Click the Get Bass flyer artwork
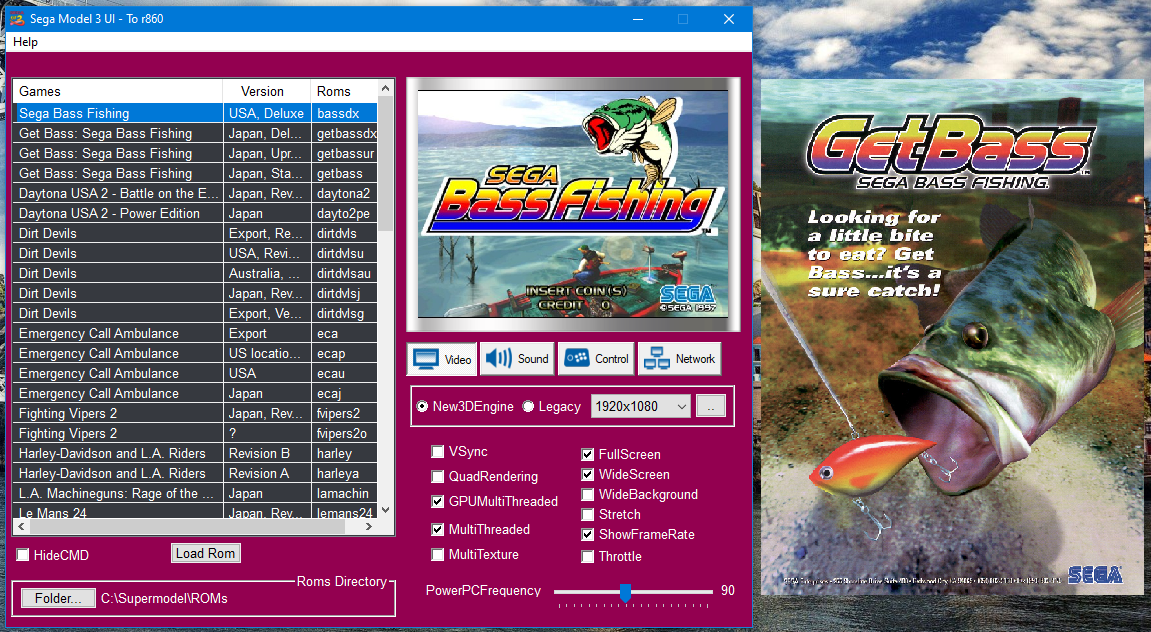Screen dimensions: 1151x632 951,337
